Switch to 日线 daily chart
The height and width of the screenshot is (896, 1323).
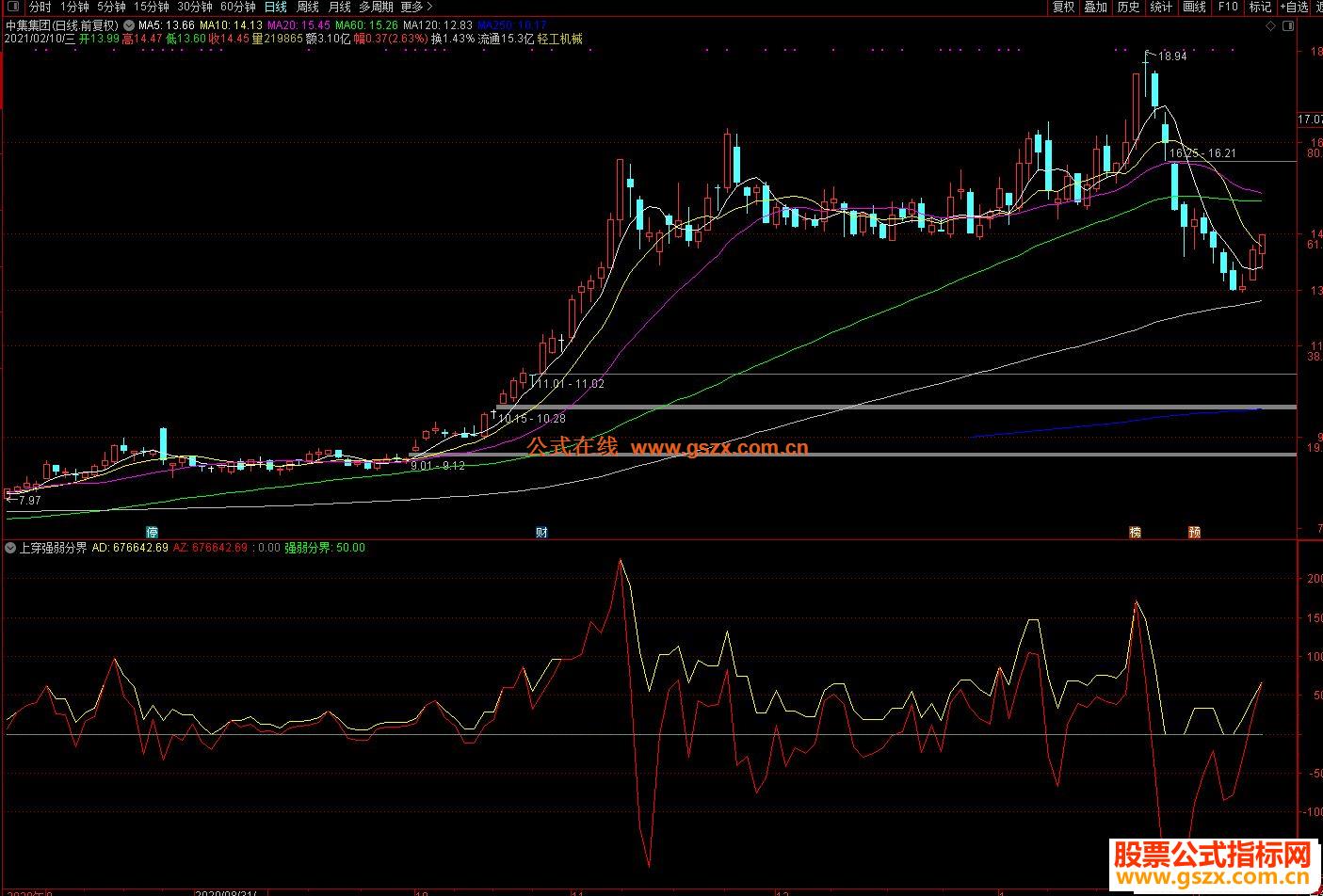coord(275,7)
